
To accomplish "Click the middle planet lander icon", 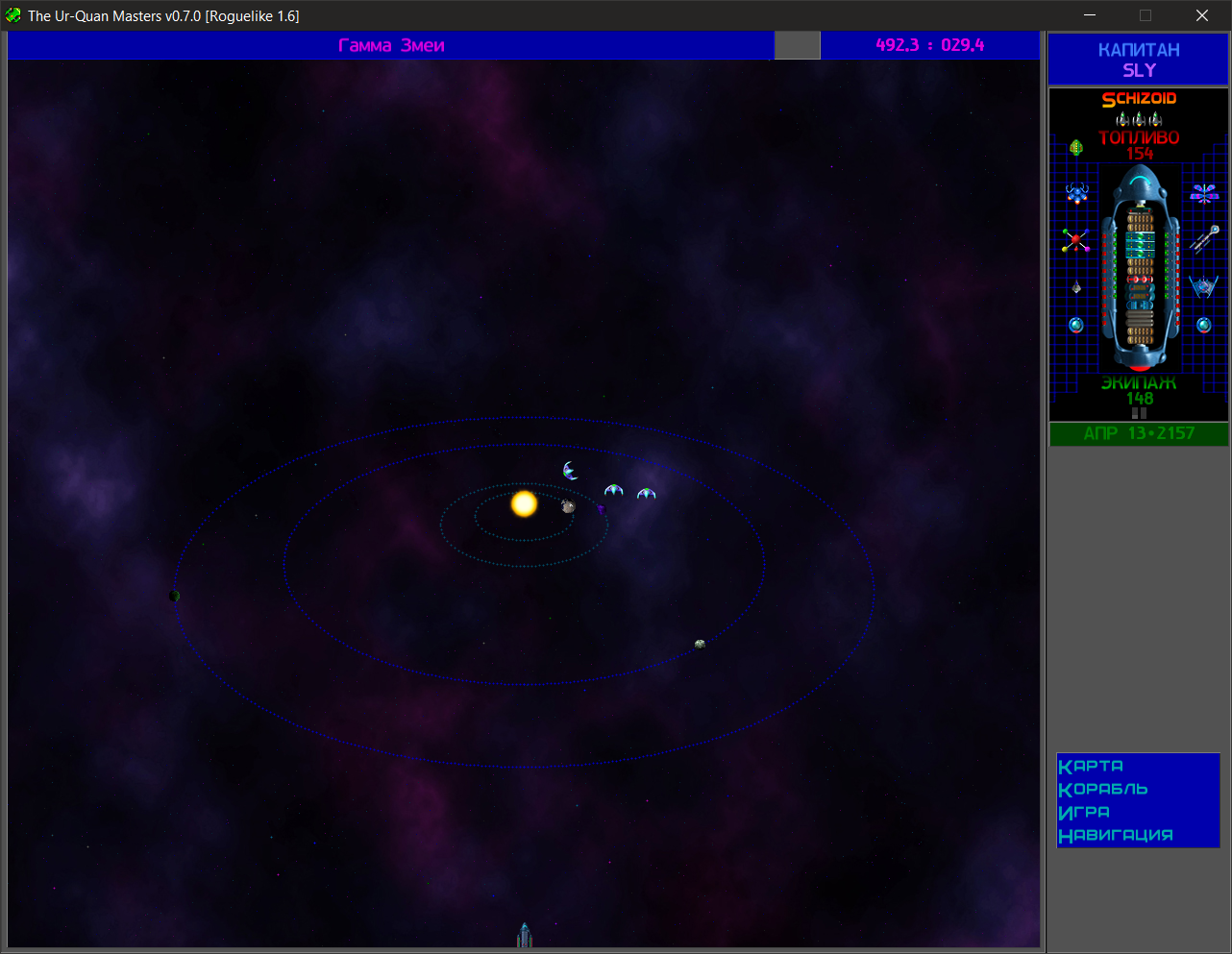I will (1139, 119).
